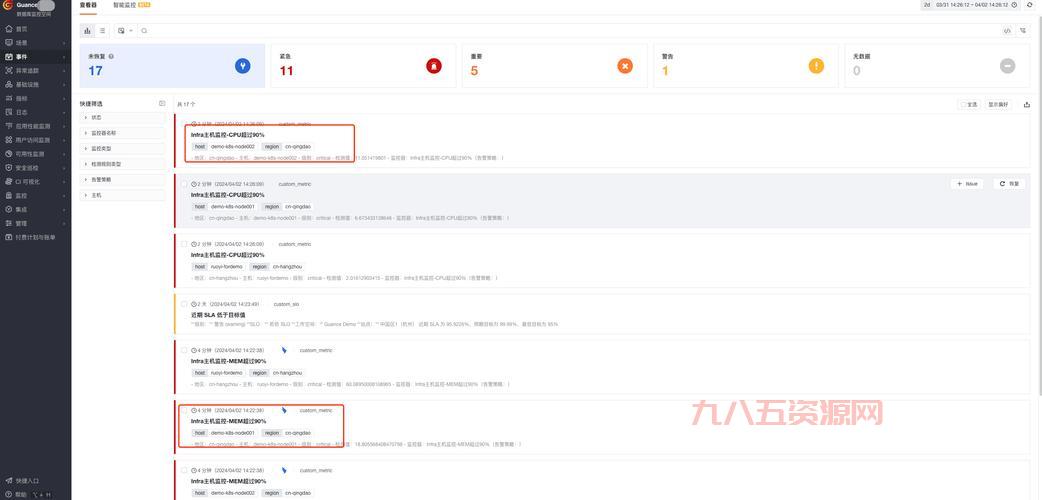Image resolution: width=1042 pixels, height=500 pixels.
Task: Open the search-type dropdown beside the view icons
Action: [125, 31]
